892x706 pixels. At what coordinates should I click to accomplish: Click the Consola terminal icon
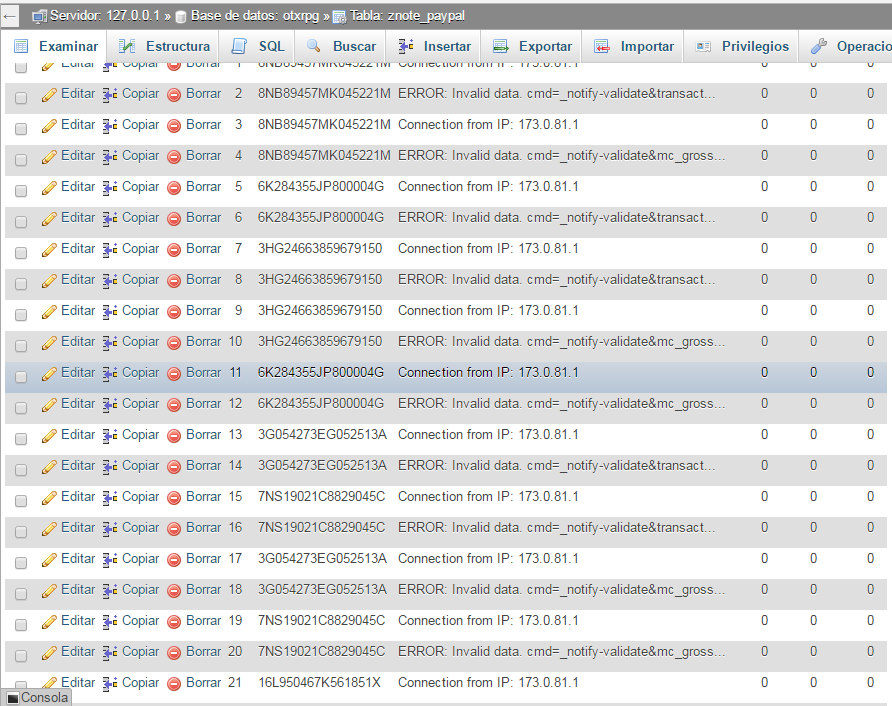pyautogui.click(x=13, y=698)
